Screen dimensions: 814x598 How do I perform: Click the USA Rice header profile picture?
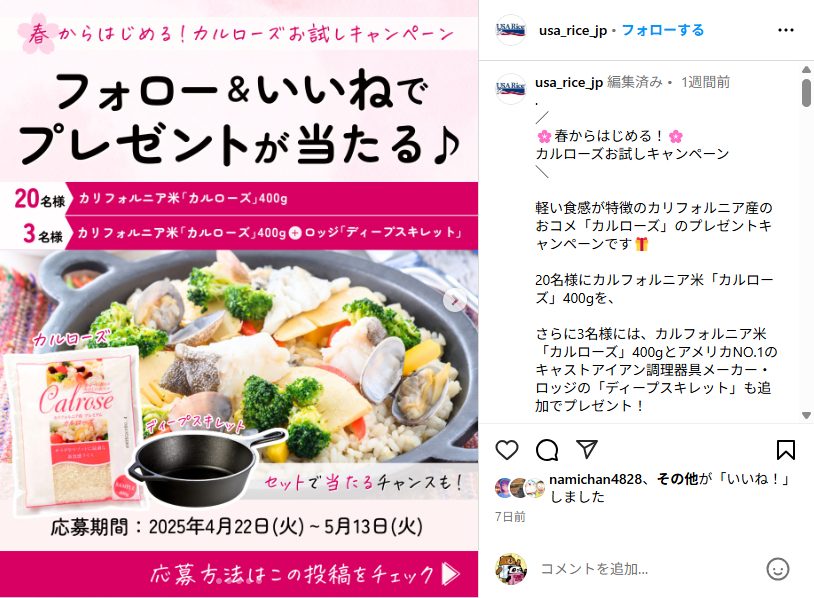coord(511,30)
